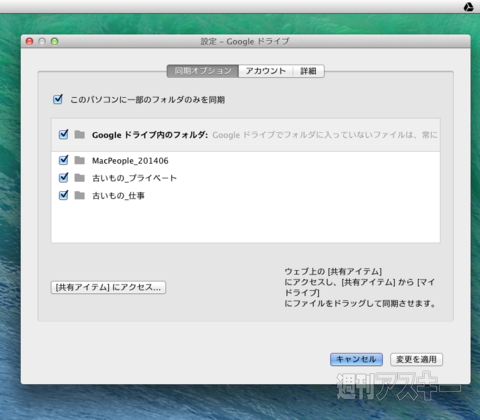Uncheck 古いもの_仕事 folder checkbox
This screenshot has height=420, width=480.
63,195
